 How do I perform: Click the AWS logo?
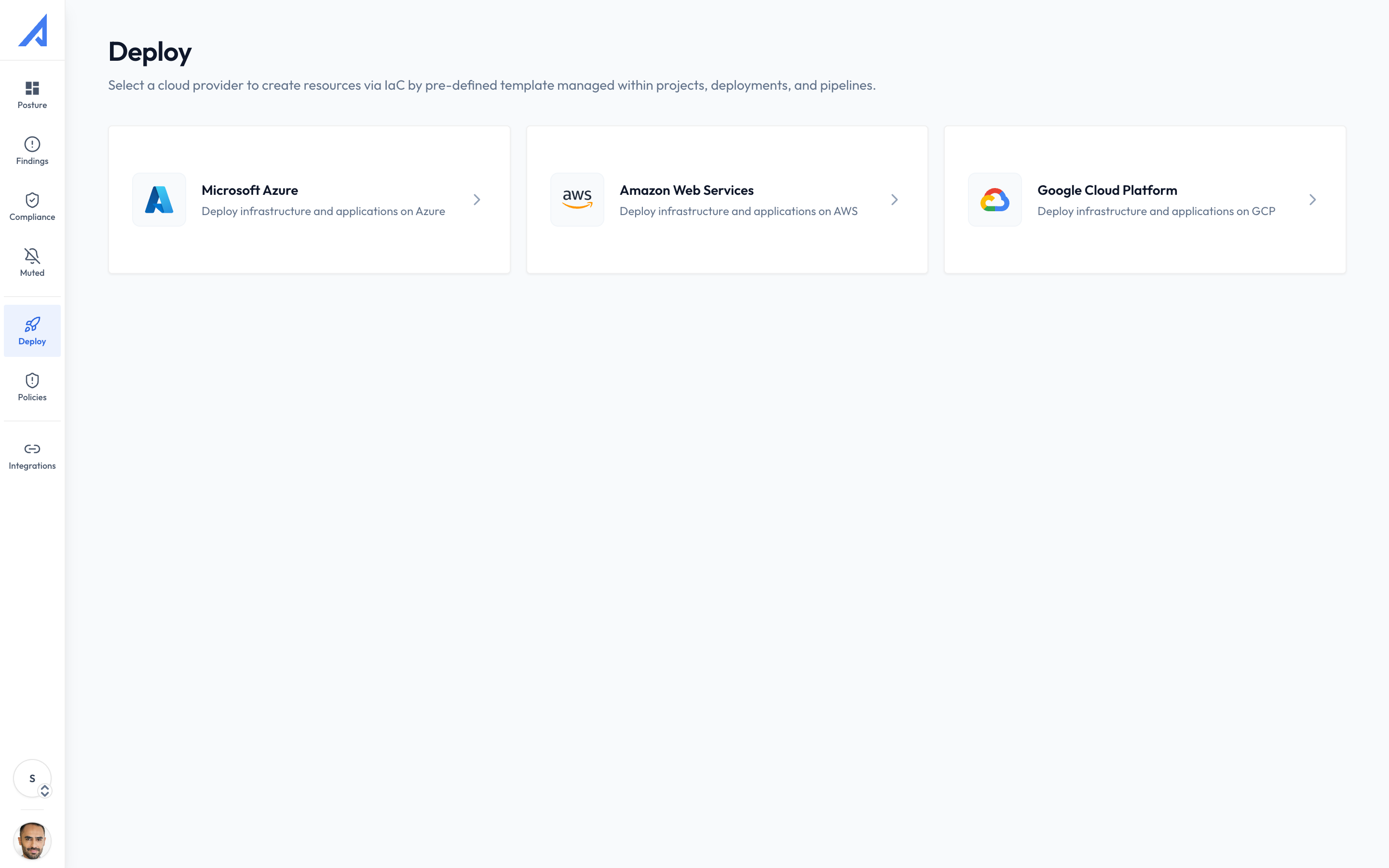tap(577, 200)
